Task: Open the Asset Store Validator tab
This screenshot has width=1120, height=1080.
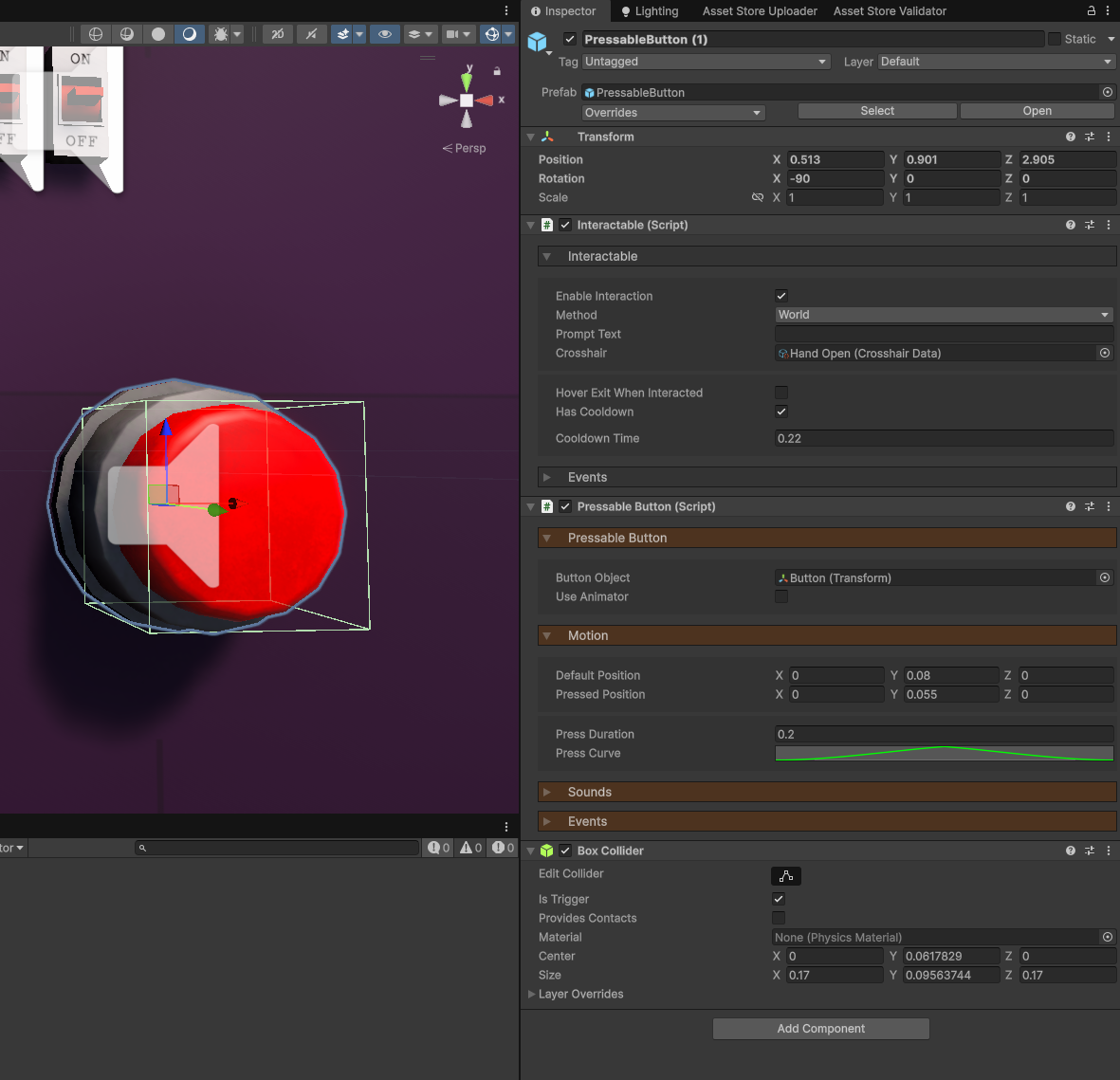Action: [x=890, y=11]
